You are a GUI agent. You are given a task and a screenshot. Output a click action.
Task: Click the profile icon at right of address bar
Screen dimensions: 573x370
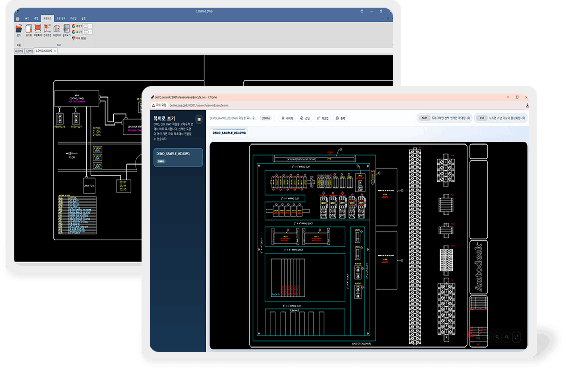click(x=527, y=105)
